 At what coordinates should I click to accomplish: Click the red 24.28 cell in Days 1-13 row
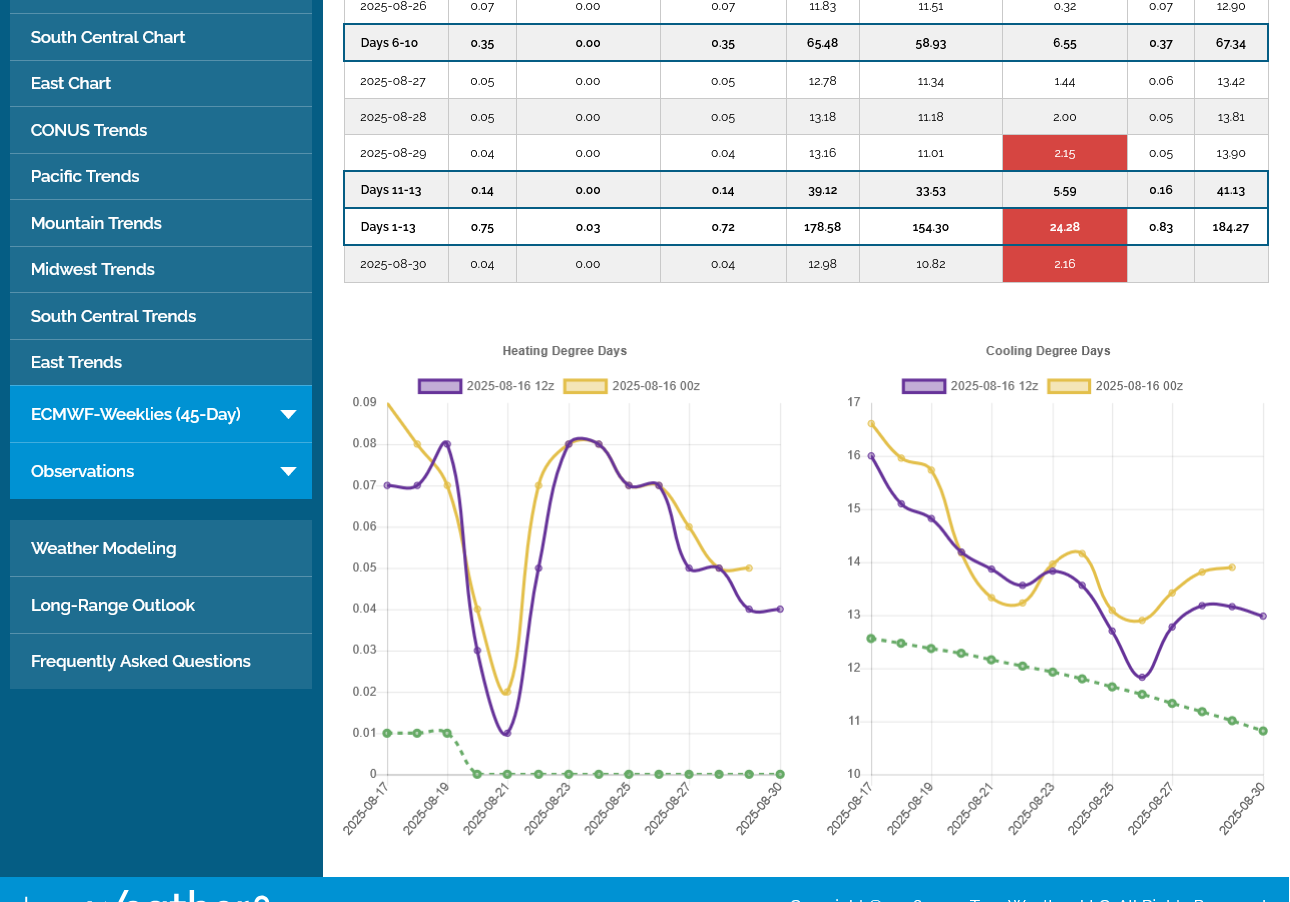(1064, 227)
